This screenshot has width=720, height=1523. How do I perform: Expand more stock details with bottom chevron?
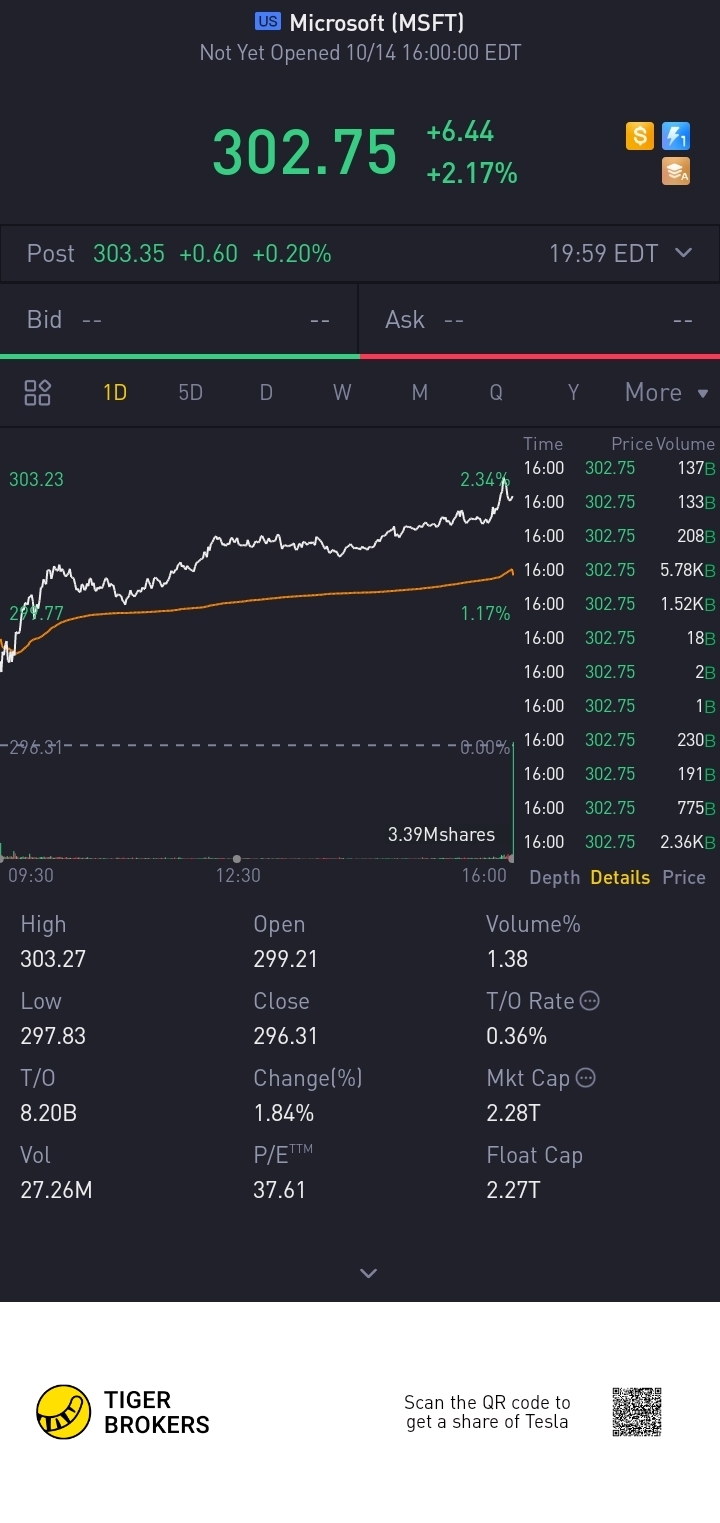(368, 1273)
